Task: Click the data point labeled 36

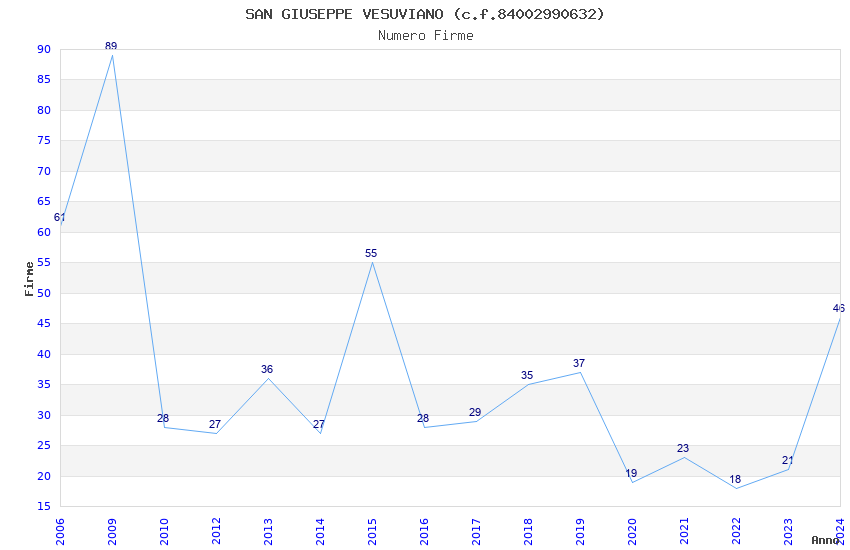Action: [268, 378]
